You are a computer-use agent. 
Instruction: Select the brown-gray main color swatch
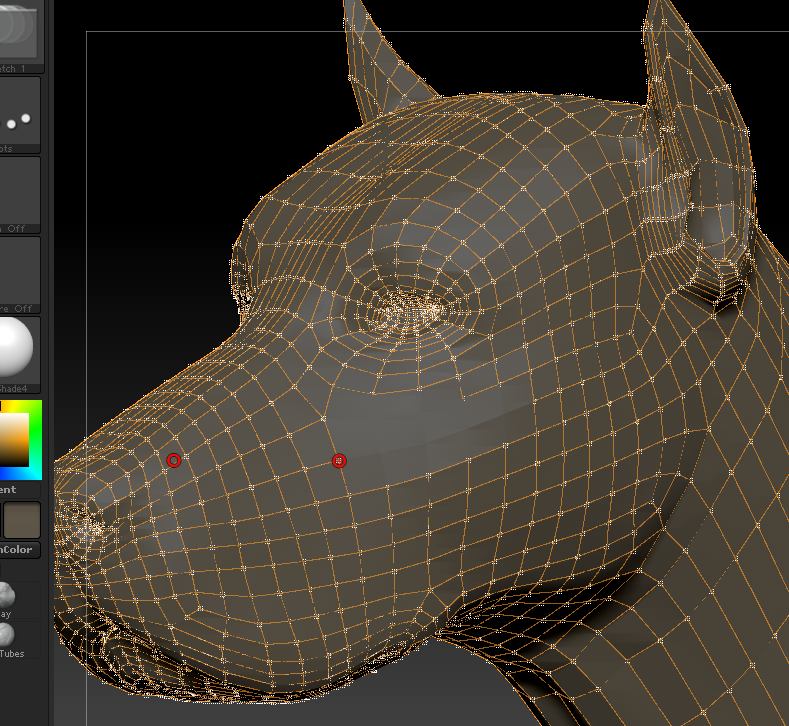(22, 520)
